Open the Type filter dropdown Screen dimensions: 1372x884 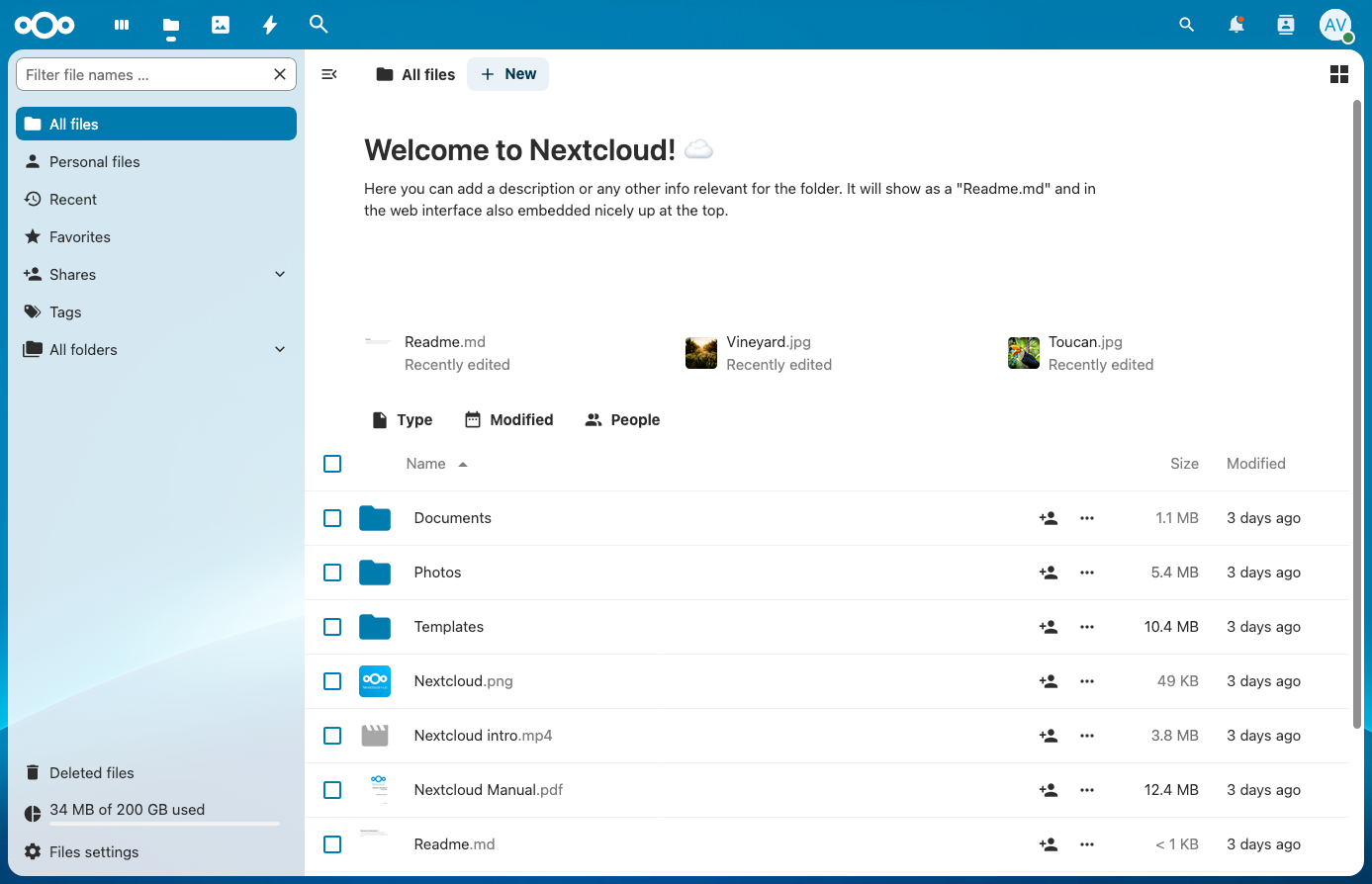(x=402, y=420)
